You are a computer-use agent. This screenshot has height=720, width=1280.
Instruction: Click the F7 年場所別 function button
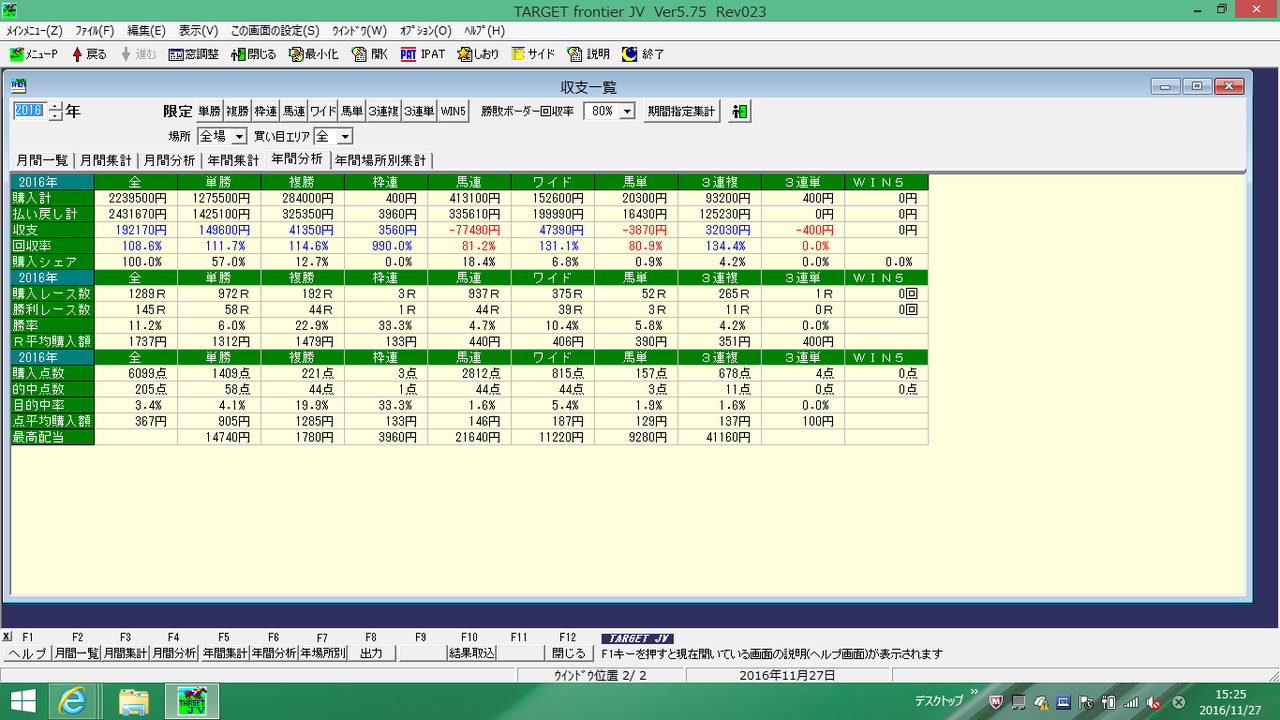tap(322, 654)
